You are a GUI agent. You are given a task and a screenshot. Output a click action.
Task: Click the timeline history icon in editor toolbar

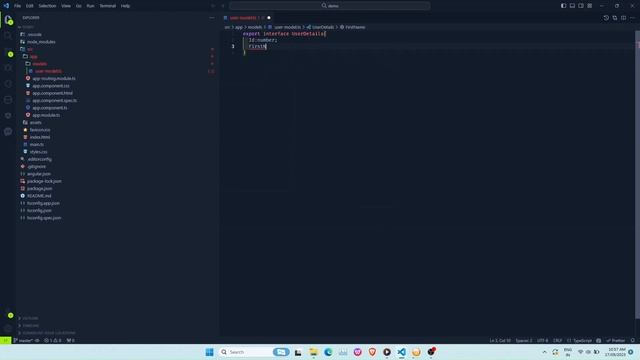pyautogui.click(x=606, y=18)
